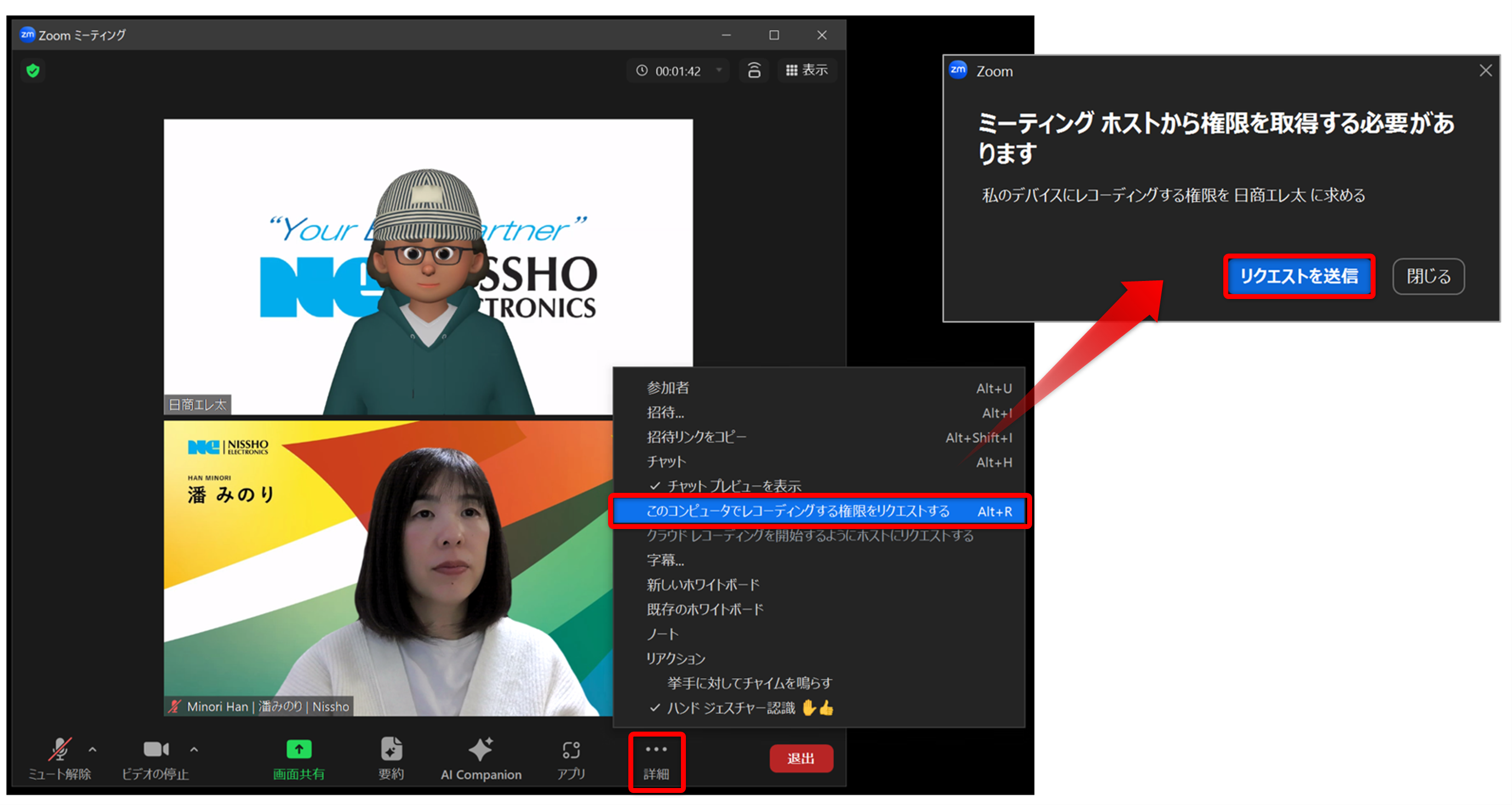The image size is (1512, 805).
Task: Open the アプリ apps panel
Action: [x=571, y=759]
